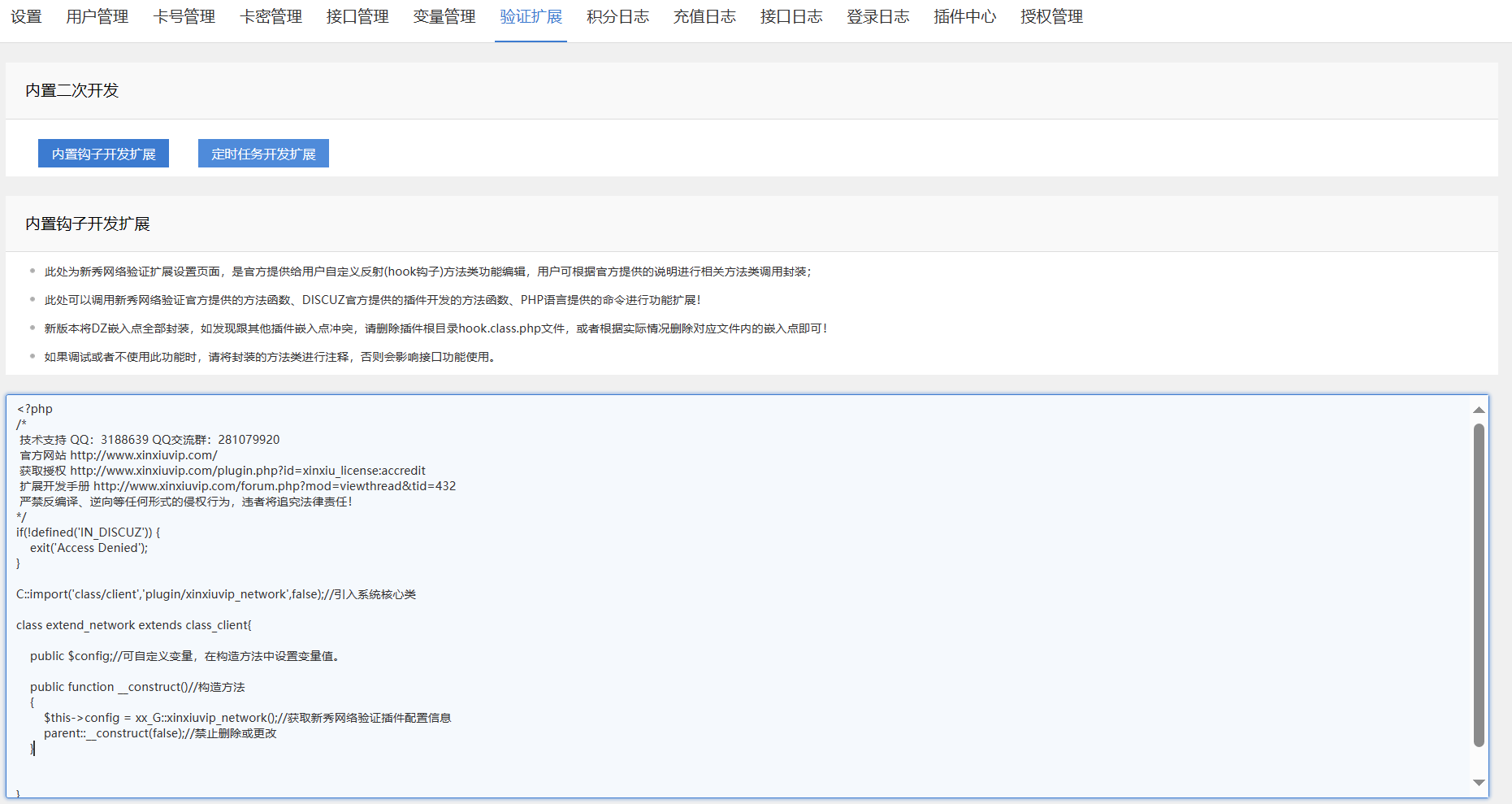This screenshot has height=804, width=1512.
Task: Click the code editor vertical scrollbar thumb
Action: pyautogui.click(x=1479, y=584)
